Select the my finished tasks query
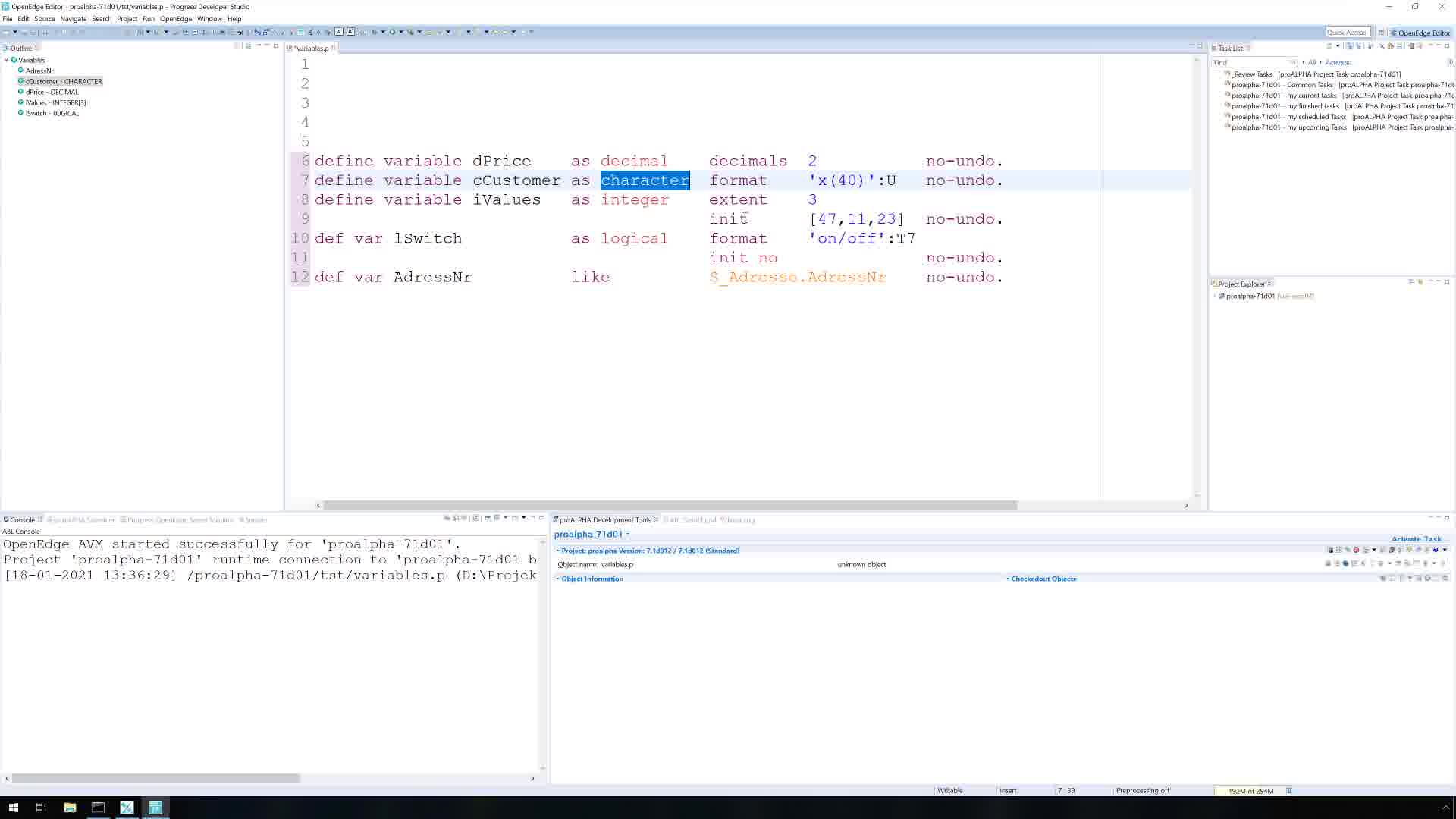 tap(1339, 106)
